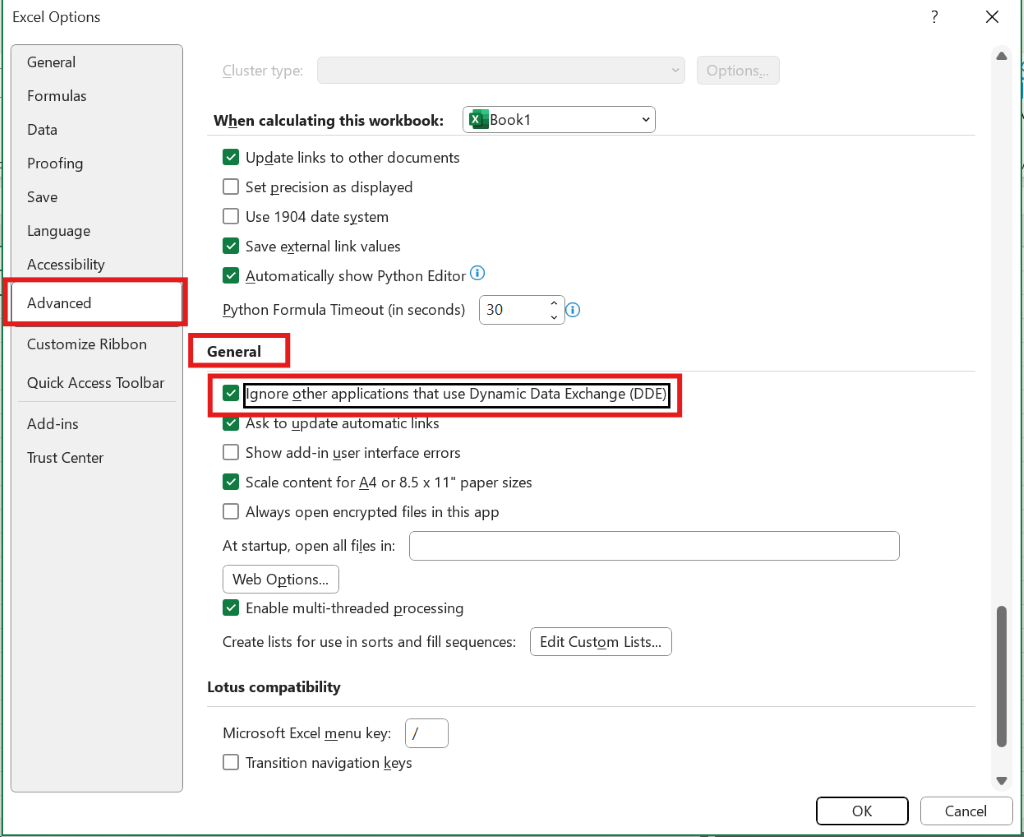Click the At startup open all files field
This screenshot has width=1024, height=837.
[x=654, y=546]
